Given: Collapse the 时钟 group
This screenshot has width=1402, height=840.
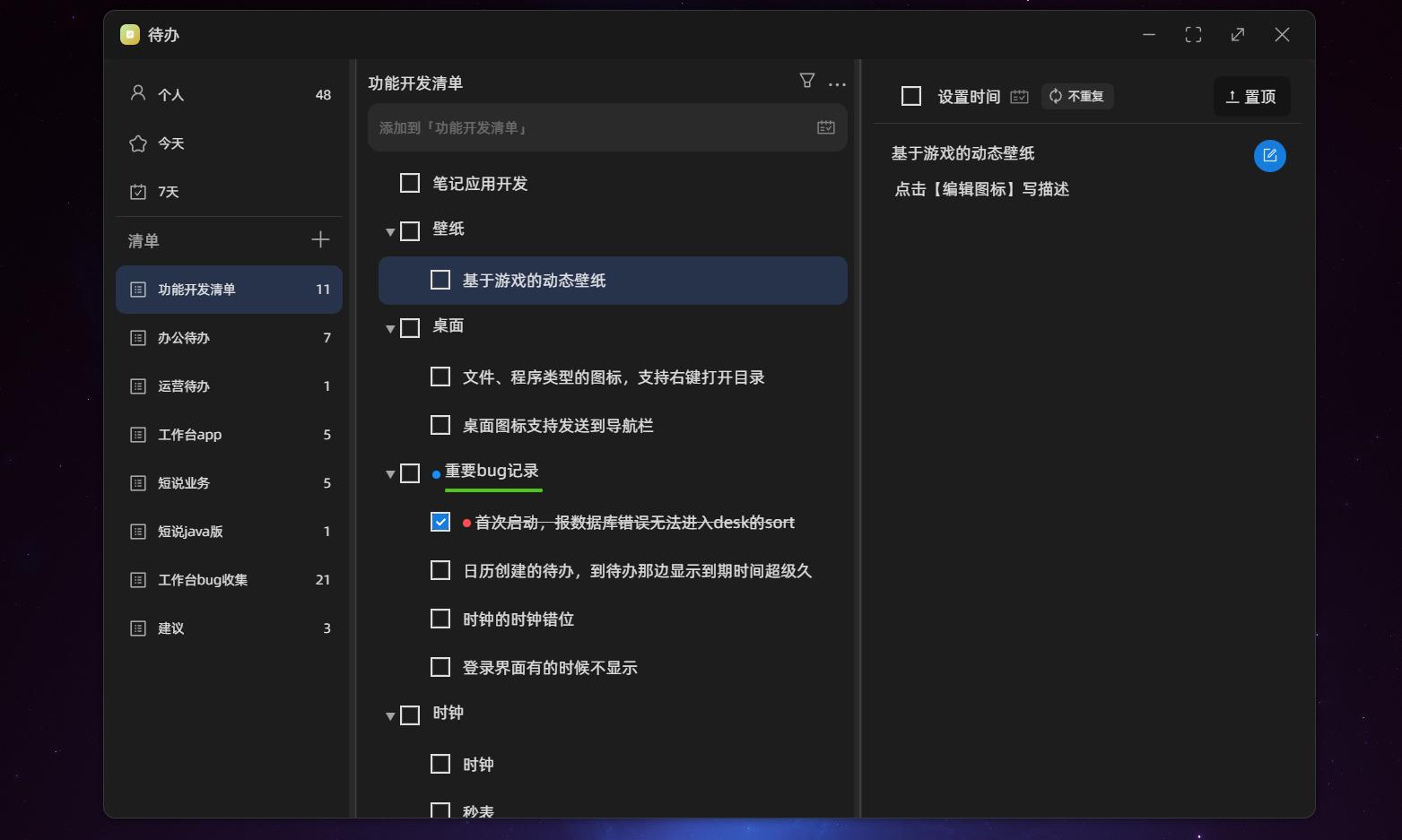Looking at the screenshot, I should [389, 714].
